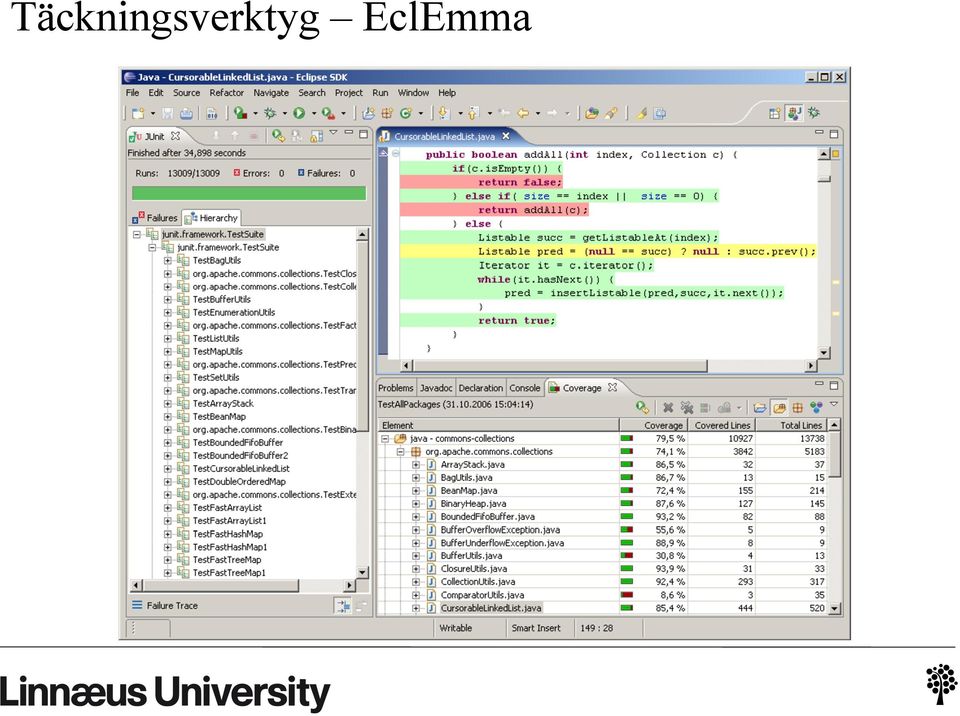Switch to the Problems tab

point(396,388)
